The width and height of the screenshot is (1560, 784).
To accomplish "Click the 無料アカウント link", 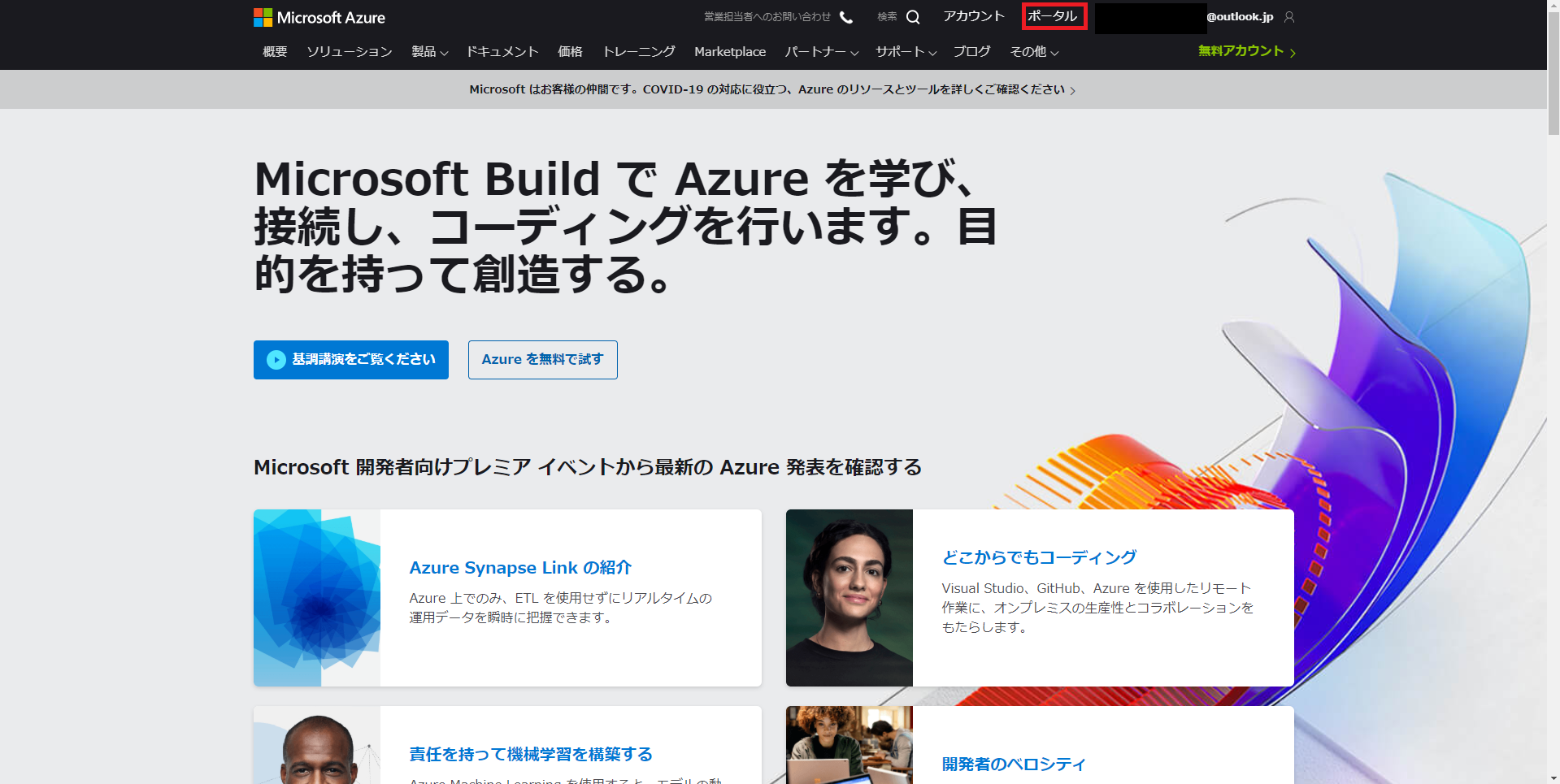I will coord(1241,51).
